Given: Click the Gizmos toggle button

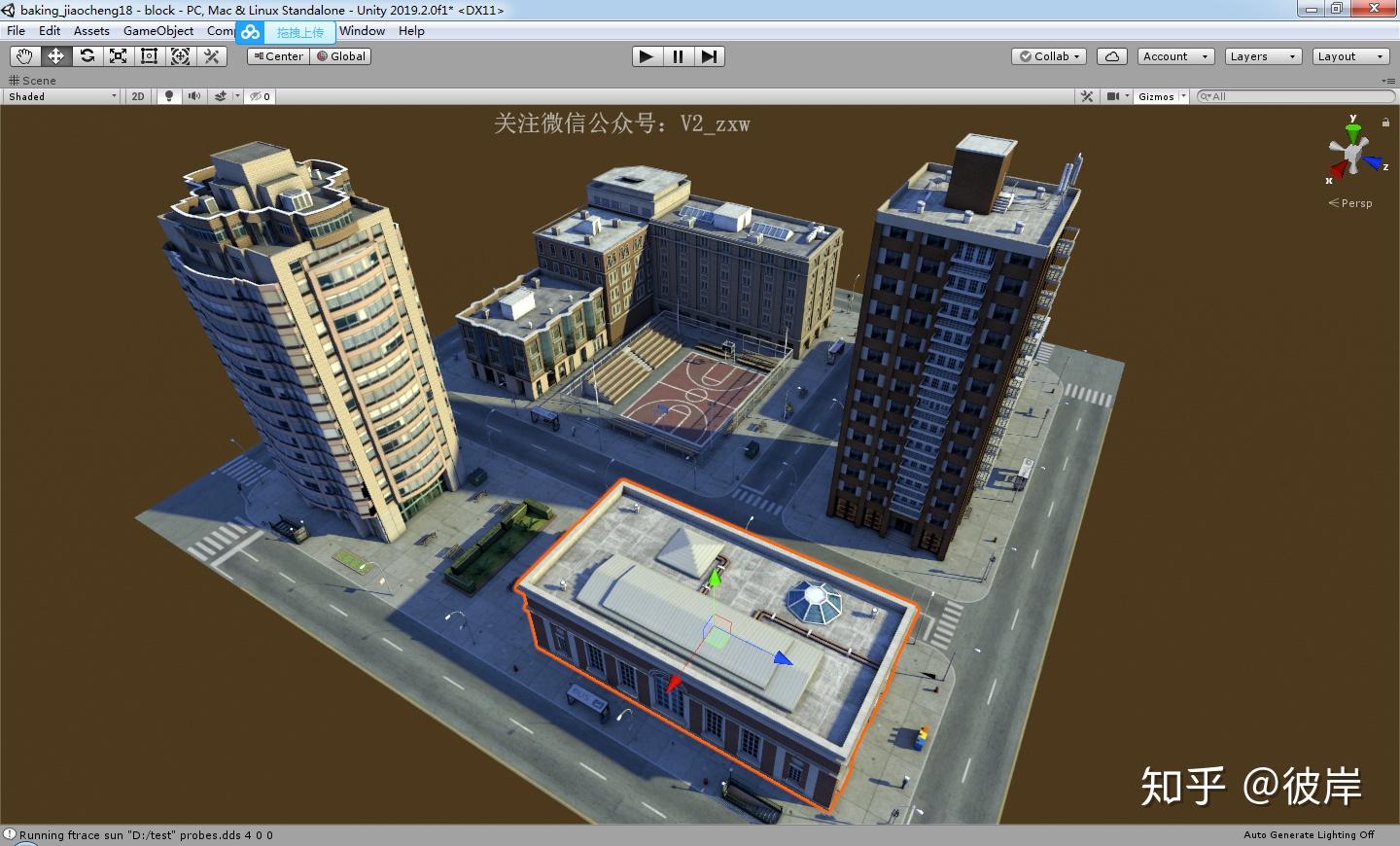Looking at the screenshot, I should pyautogui.click(x=1156, y=96).
